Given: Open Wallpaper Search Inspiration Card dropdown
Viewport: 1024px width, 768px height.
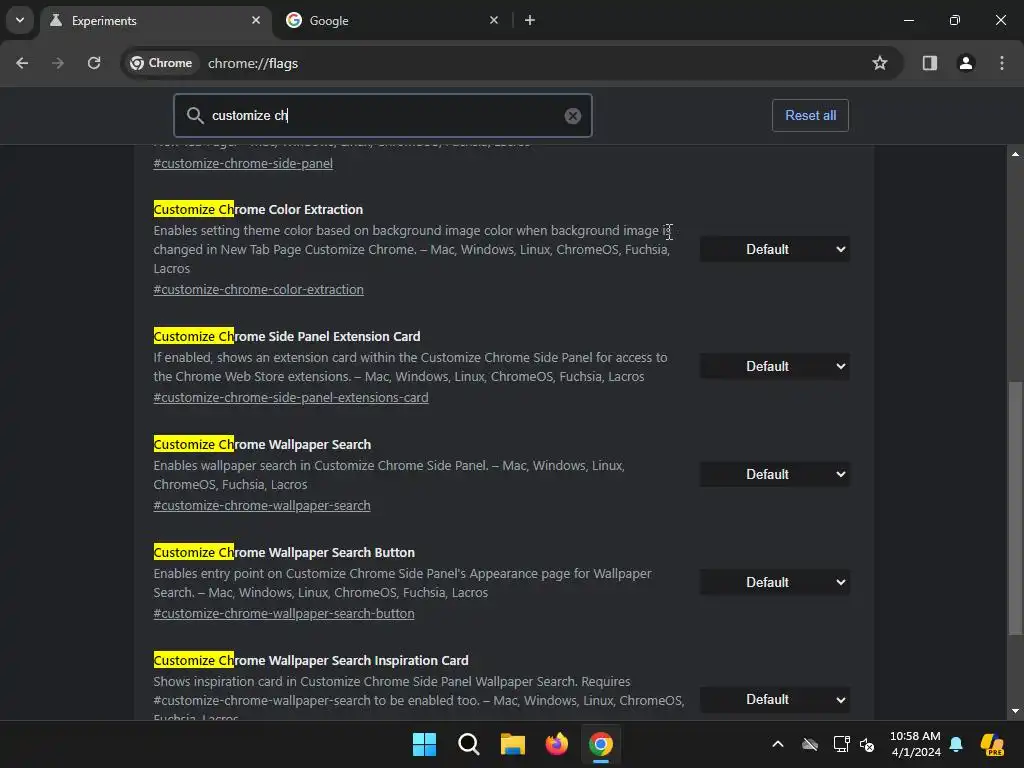Looking at the screenshot, I should [x=775, y=699].
